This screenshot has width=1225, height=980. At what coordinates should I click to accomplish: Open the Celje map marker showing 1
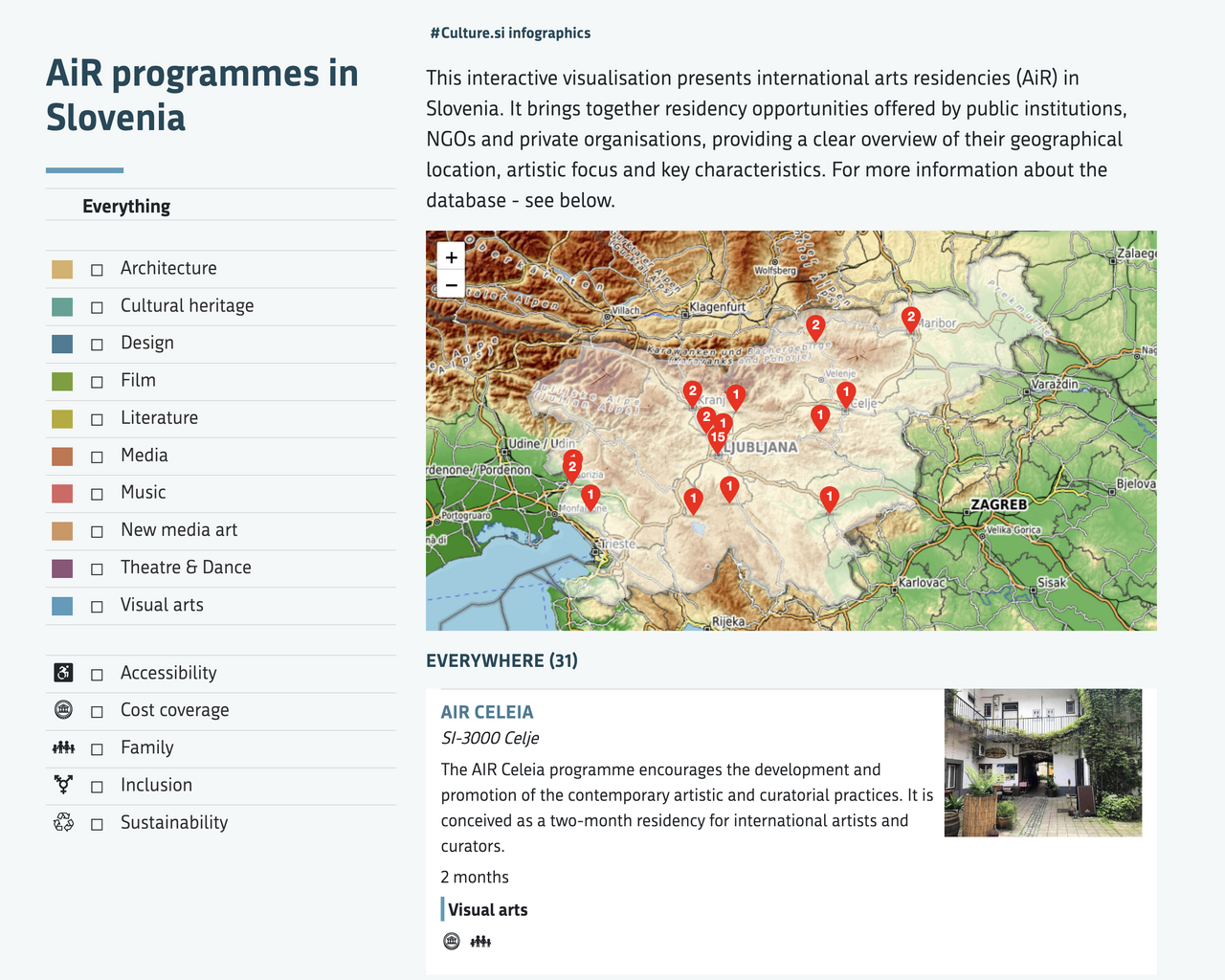pos(845,394)
